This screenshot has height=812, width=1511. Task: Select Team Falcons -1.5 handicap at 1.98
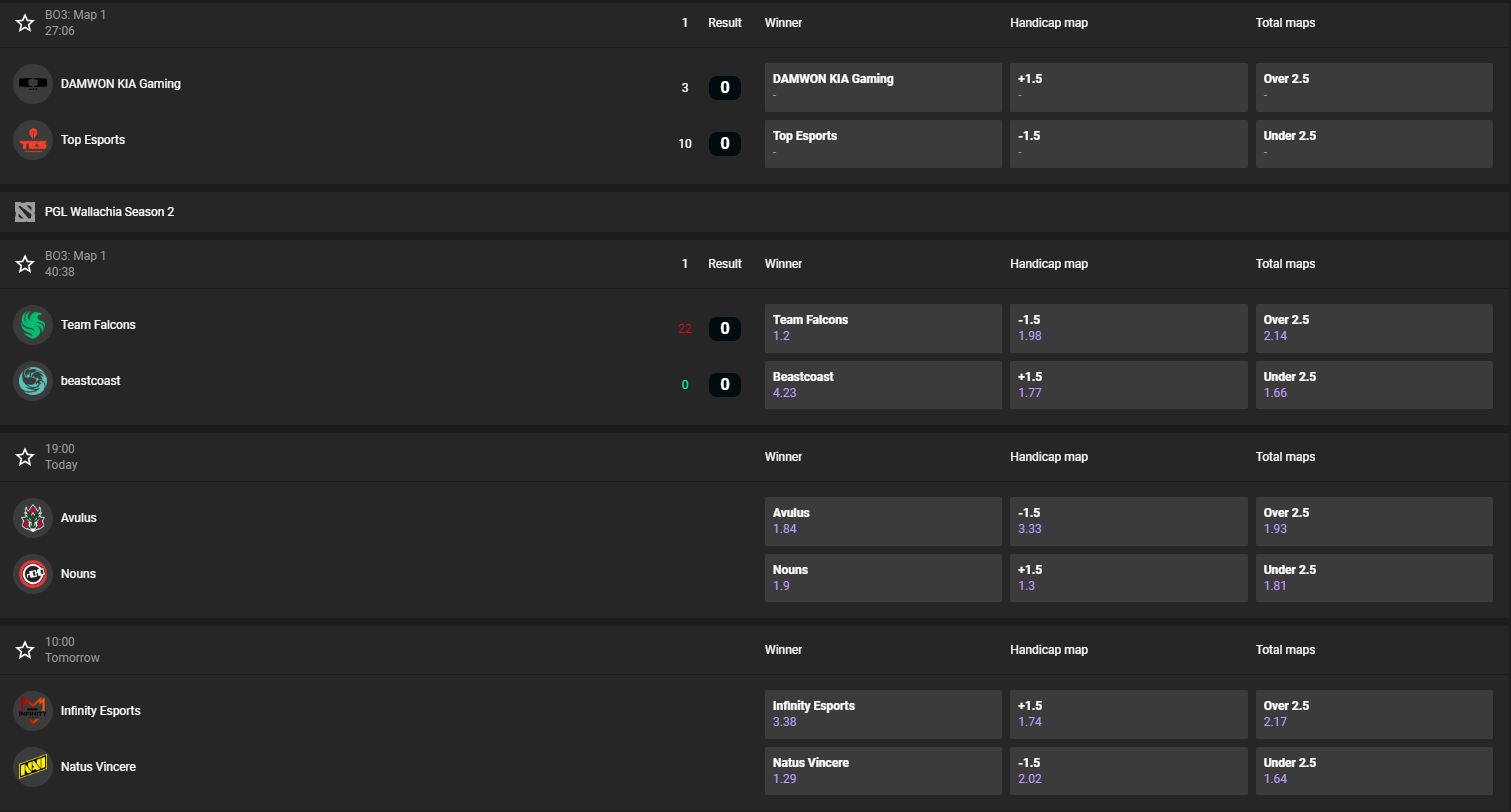1129,328
